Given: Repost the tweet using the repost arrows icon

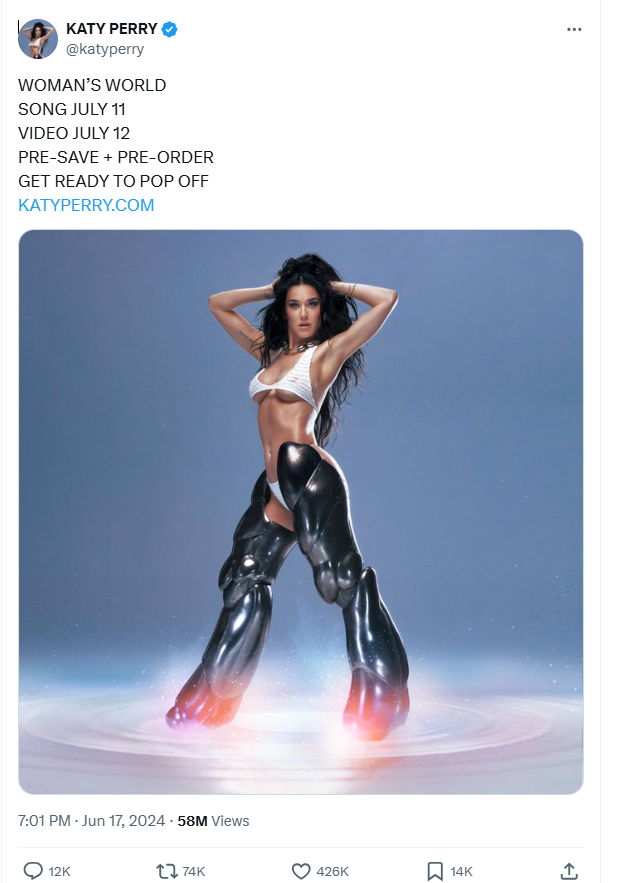Looking at the screenshot, I should tap(167, 871).
